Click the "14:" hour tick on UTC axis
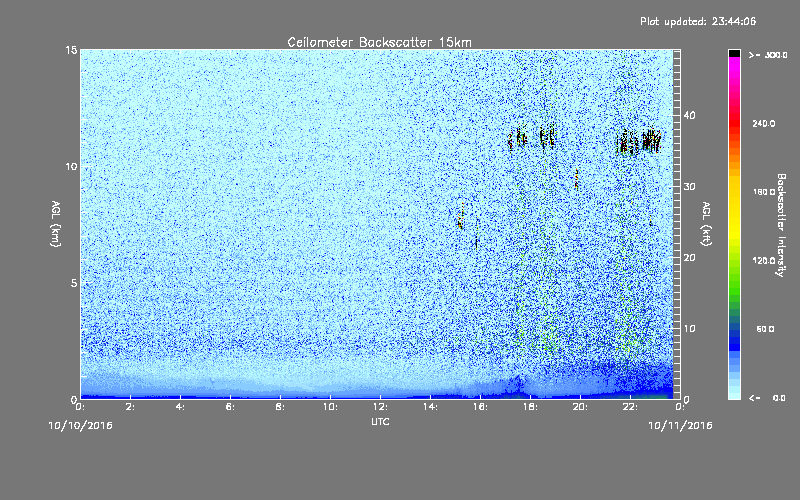 (x=431, y=407)
